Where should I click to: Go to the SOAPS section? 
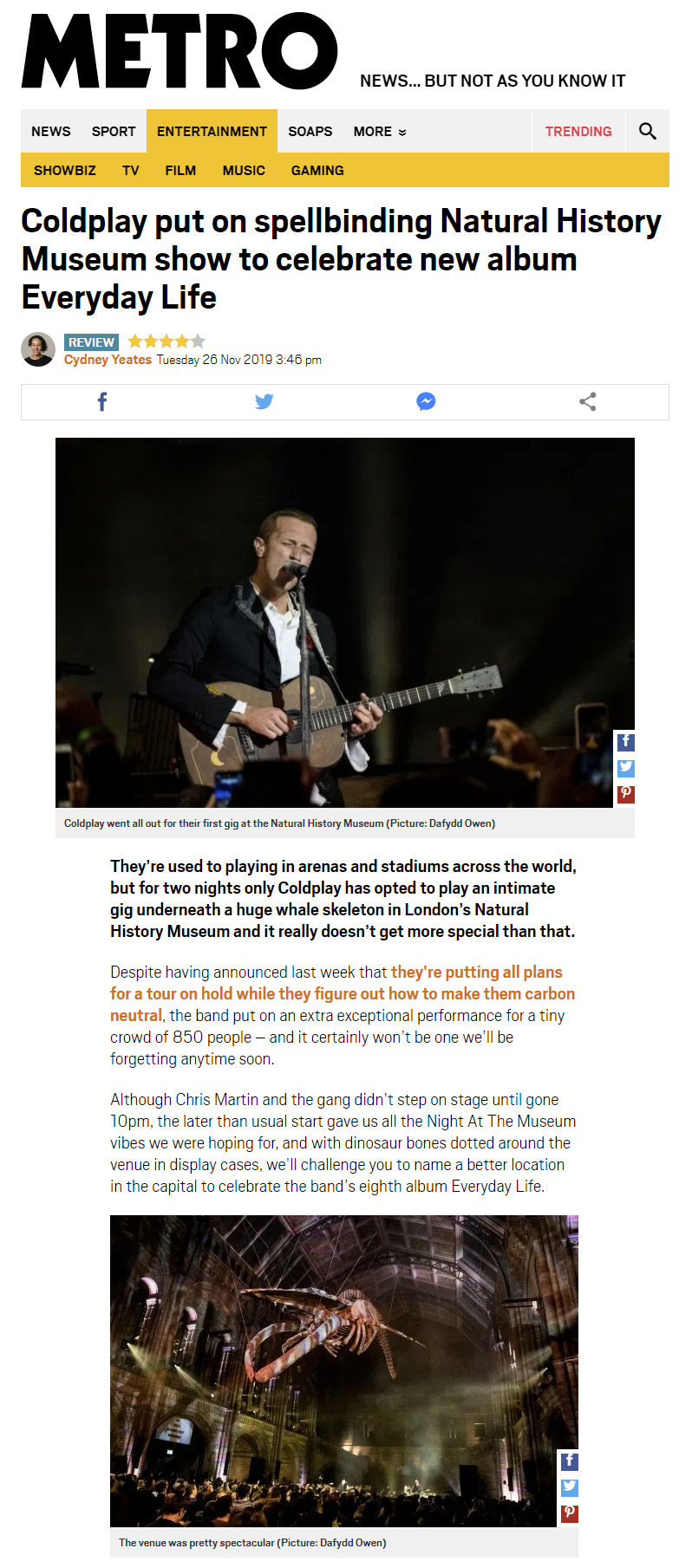tap(310, 132)
